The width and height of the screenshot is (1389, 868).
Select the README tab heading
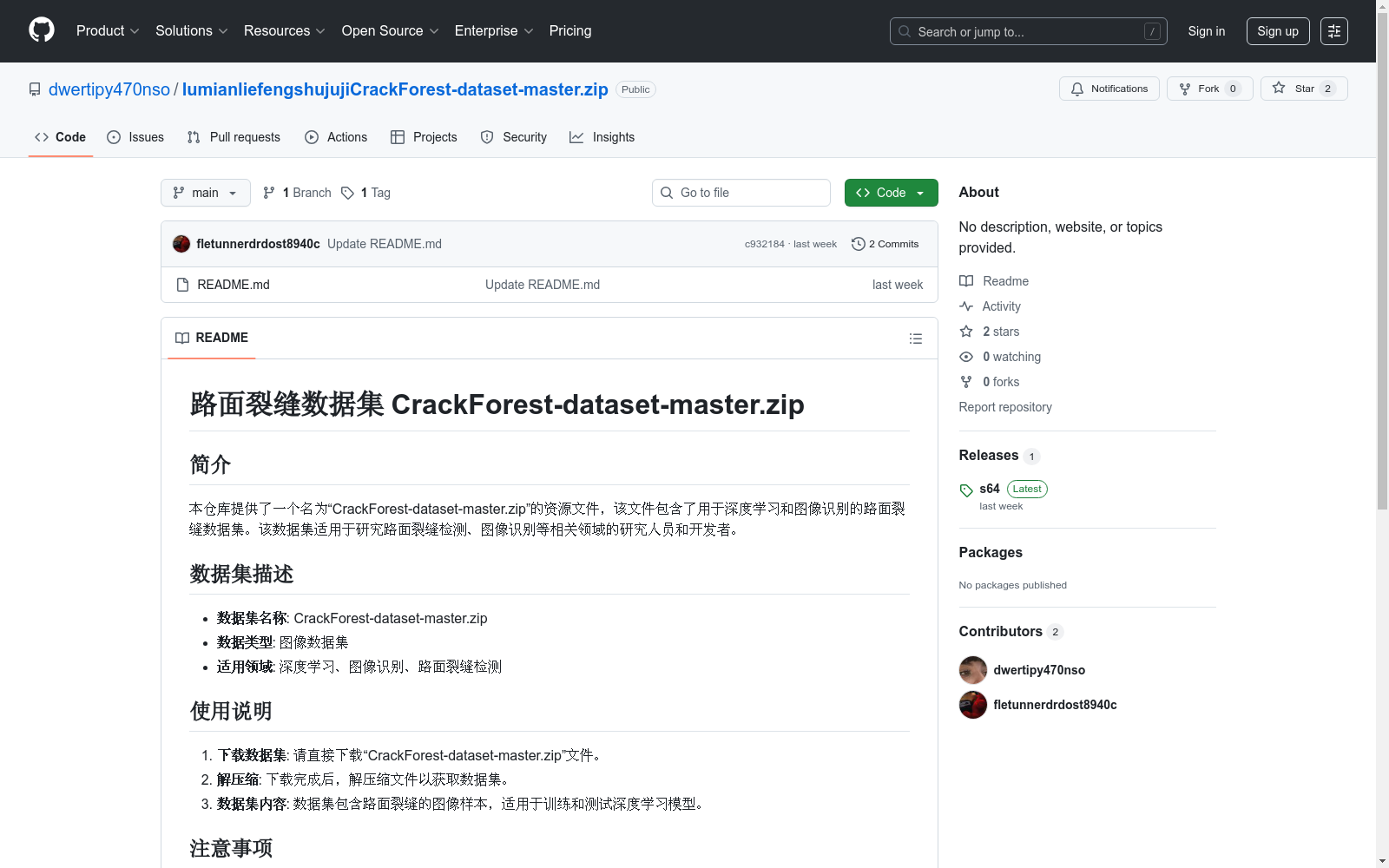212,338
